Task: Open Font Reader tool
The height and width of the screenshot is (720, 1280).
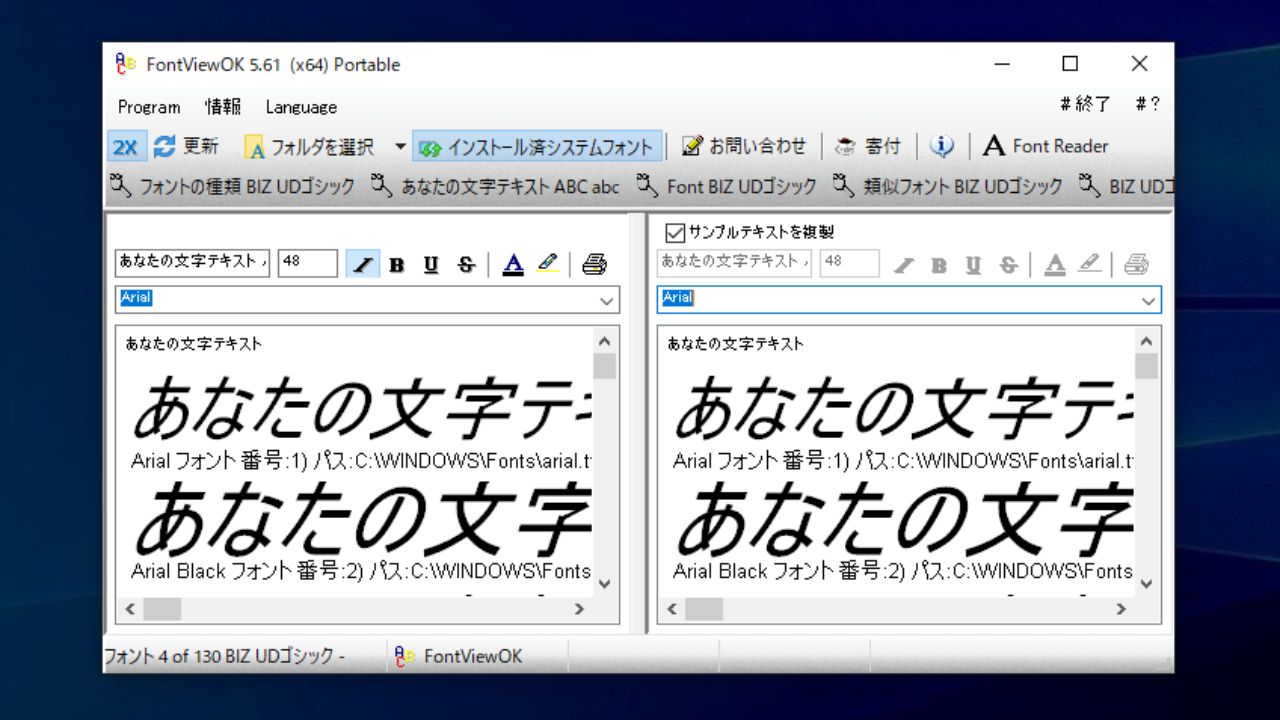Action: tap(1046, 146)
